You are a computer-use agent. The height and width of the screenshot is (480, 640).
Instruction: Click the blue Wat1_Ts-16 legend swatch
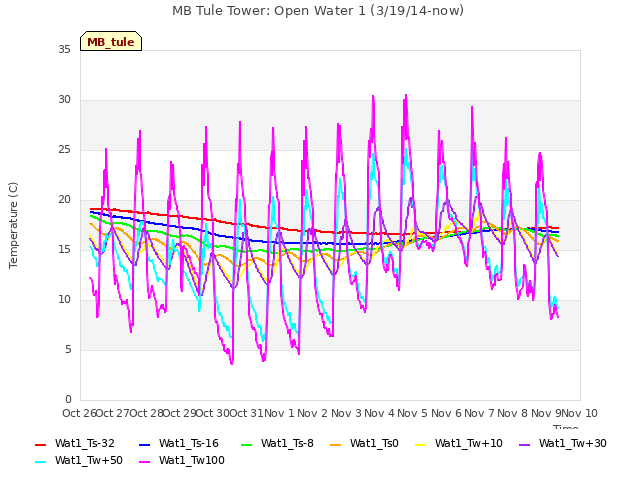144,444
